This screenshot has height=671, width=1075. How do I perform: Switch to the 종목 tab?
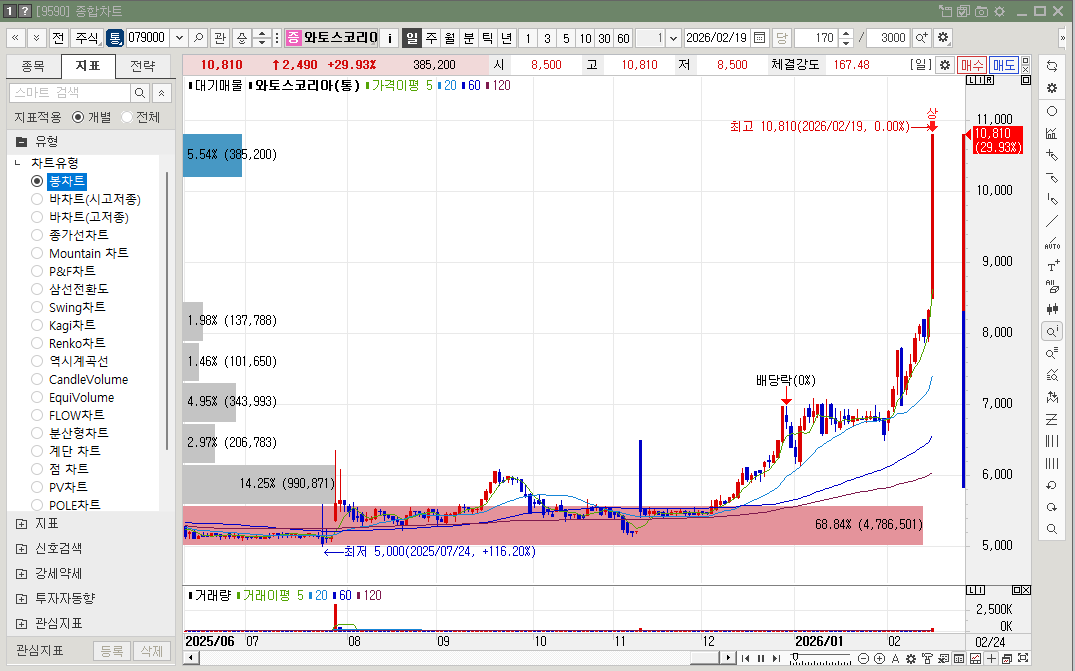click(33, 66)
